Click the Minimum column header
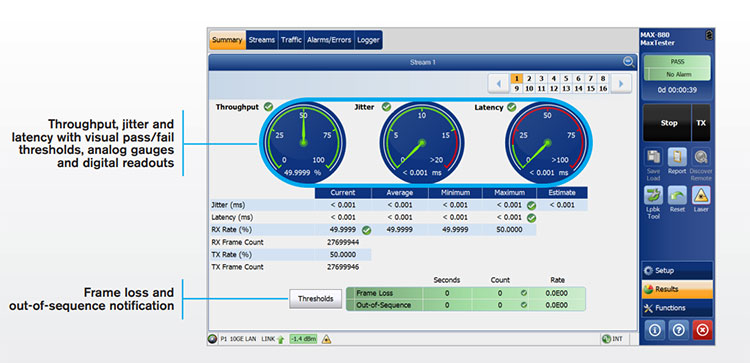The image size is (750, 363). [455, 193]
